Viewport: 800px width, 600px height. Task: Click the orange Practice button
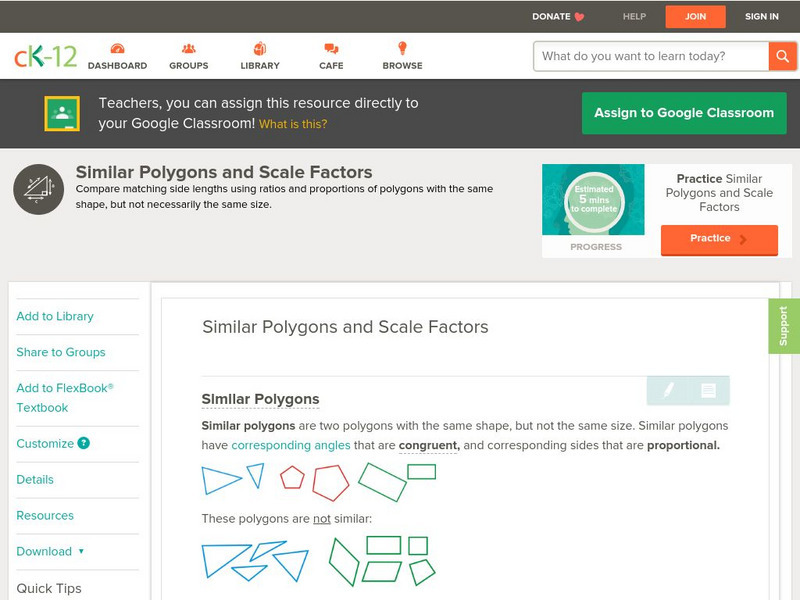point(718,239)
